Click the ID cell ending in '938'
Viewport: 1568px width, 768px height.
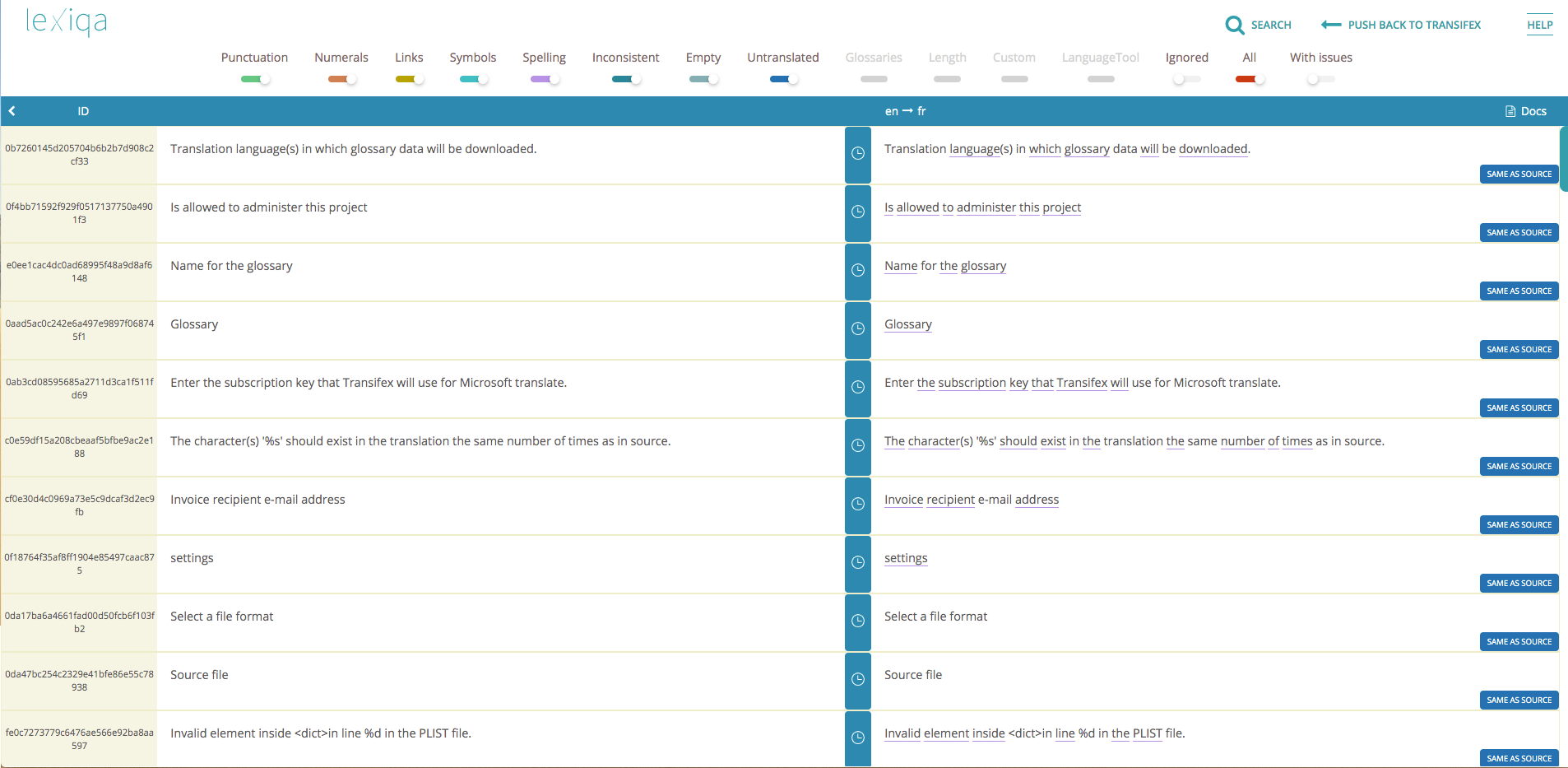(x=79, y=681)
